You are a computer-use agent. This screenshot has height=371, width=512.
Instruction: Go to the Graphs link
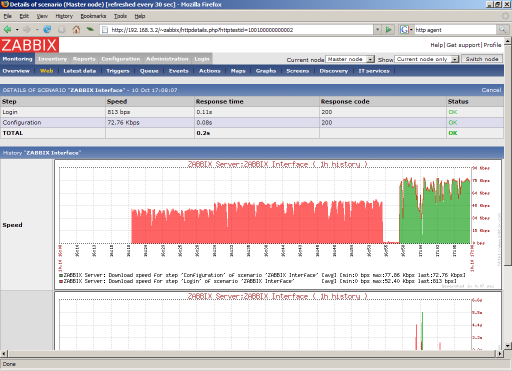pos(266,71)
